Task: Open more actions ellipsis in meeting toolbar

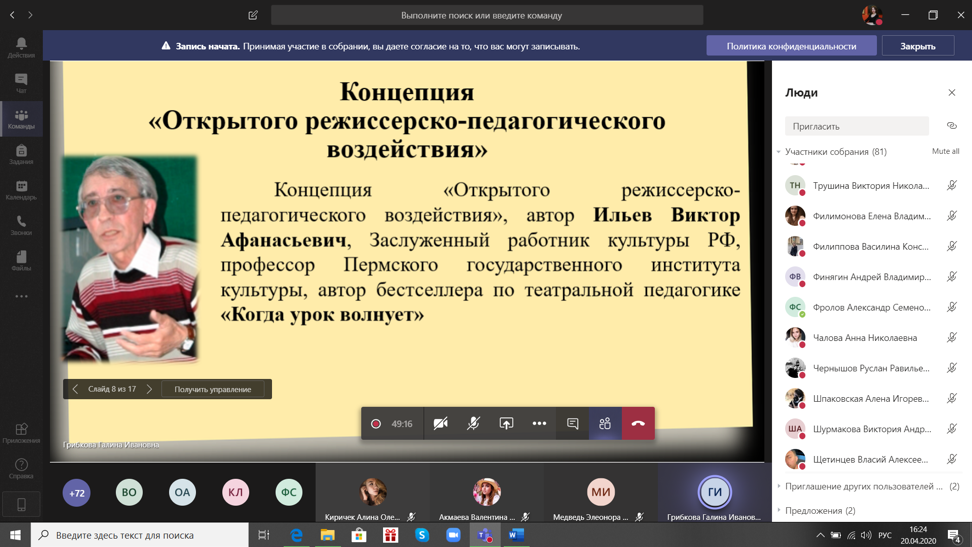Action: pos(539,423)
